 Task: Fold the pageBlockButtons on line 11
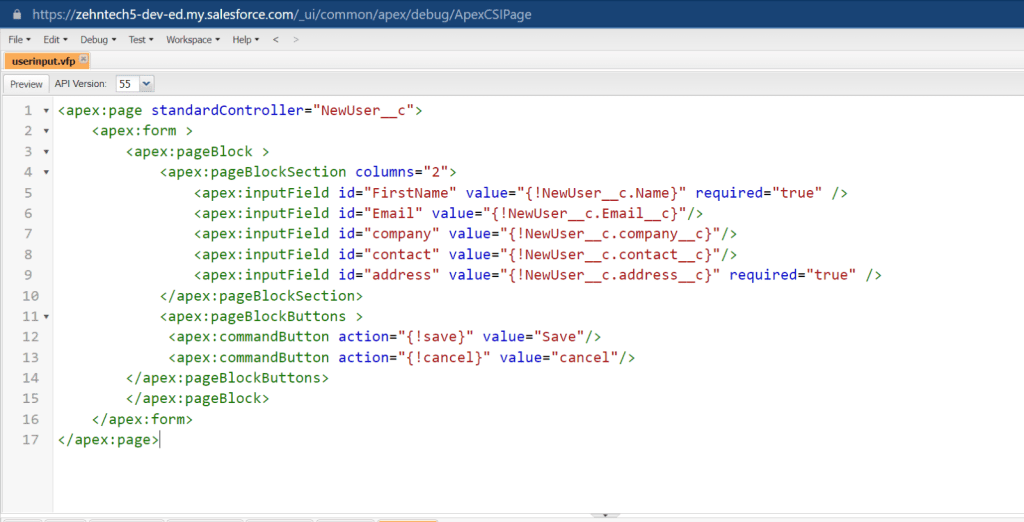coord(46,316)
